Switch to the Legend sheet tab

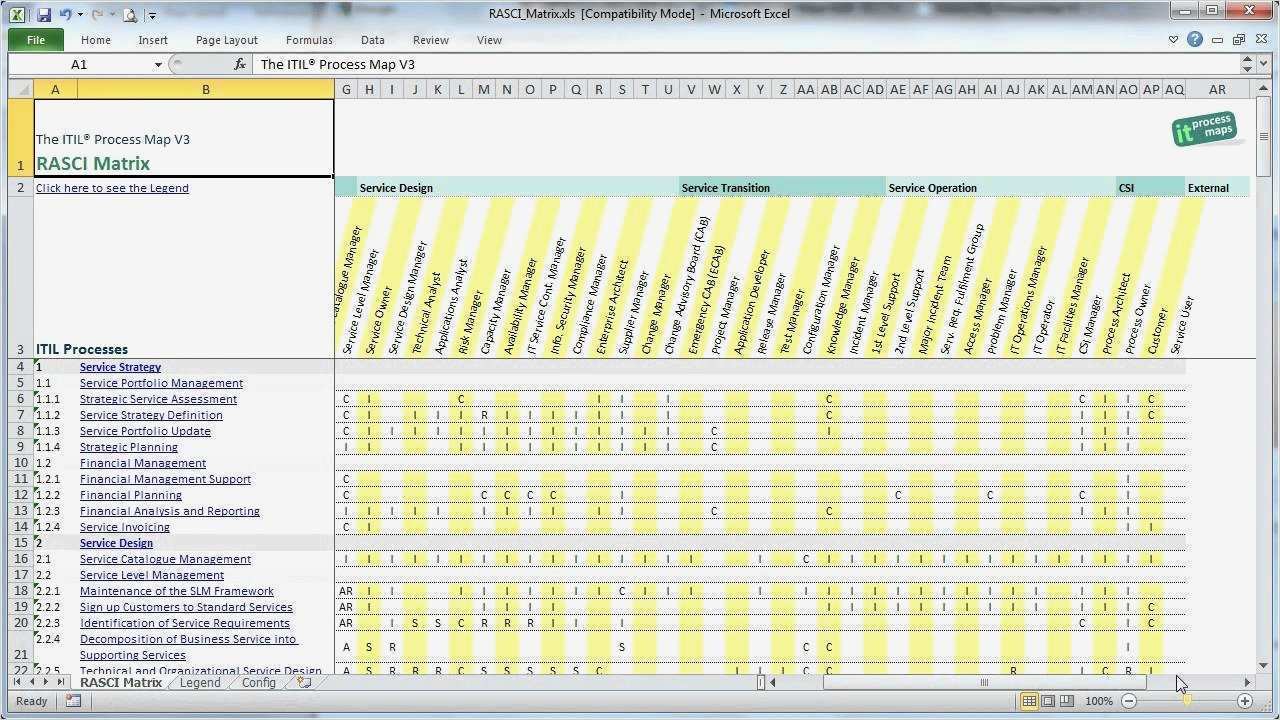(200, 683)
